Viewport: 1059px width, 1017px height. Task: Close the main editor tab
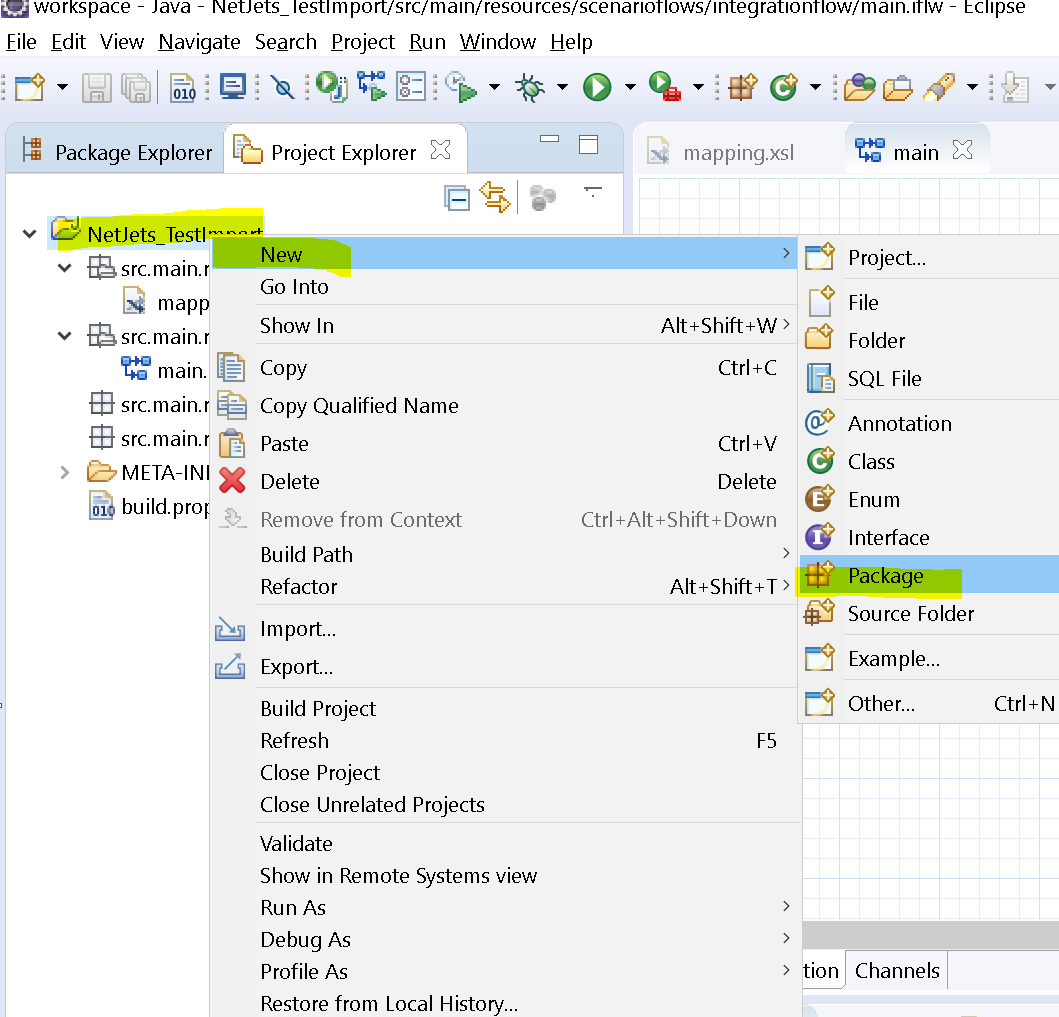tap(962, 149)
